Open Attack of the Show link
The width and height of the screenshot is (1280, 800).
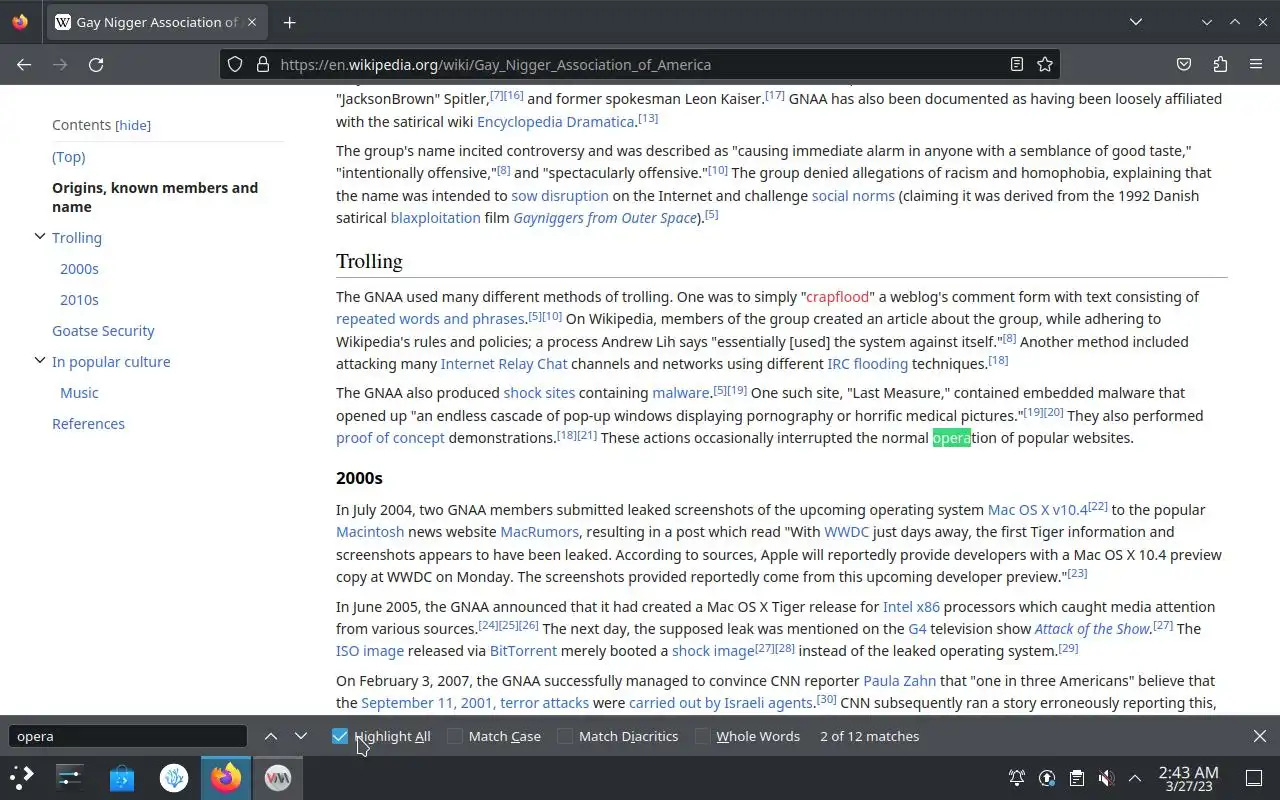point(1092,628)
